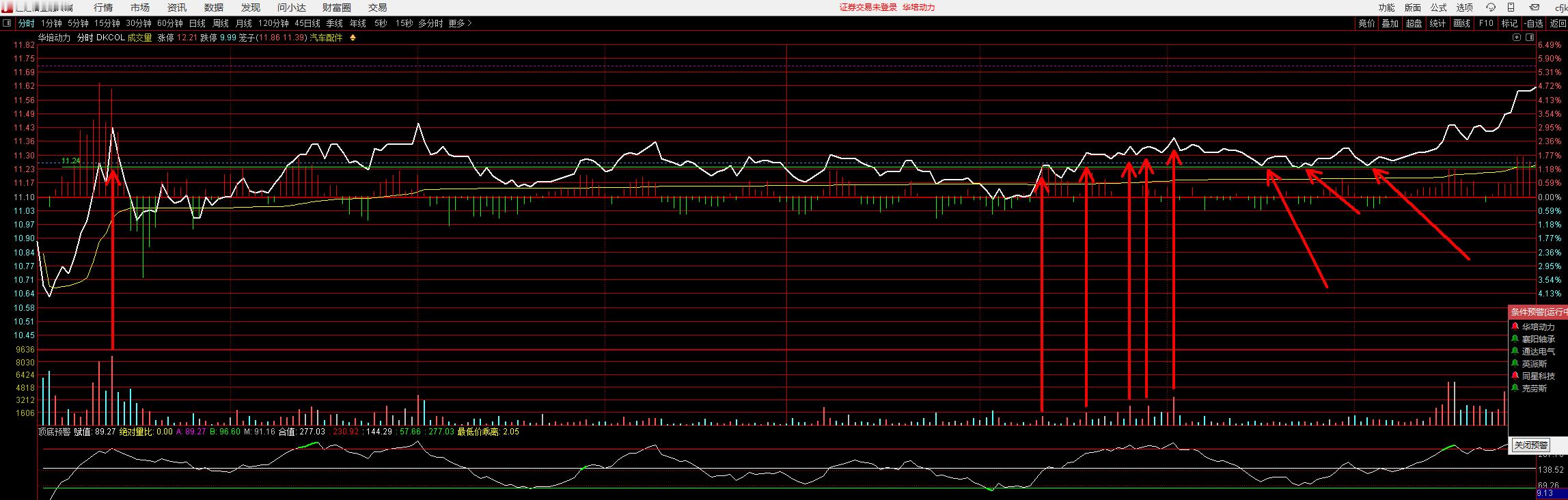Image resolution: width=1568 pixels, height=500 pixels.
Task: Click the 关闭预警 button
Action: point(1531,445)
